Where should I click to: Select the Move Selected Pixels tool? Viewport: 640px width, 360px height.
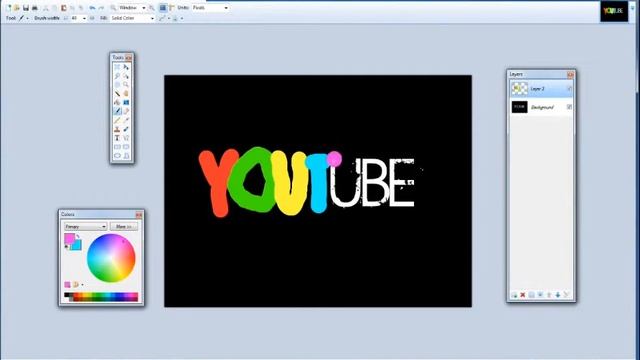pos(126,67)
